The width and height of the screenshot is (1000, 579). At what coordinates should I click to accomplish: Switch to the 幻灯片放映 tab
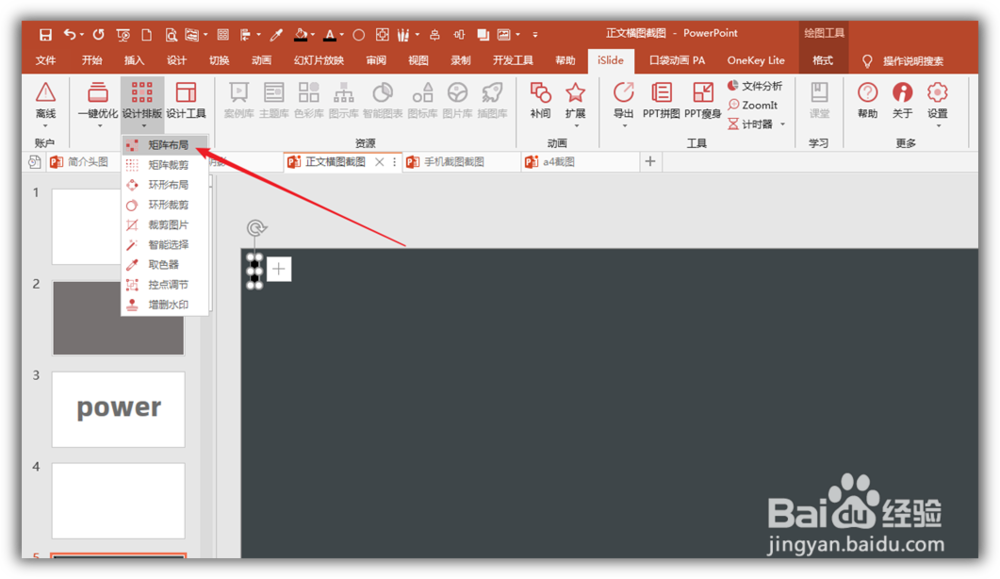319,61
